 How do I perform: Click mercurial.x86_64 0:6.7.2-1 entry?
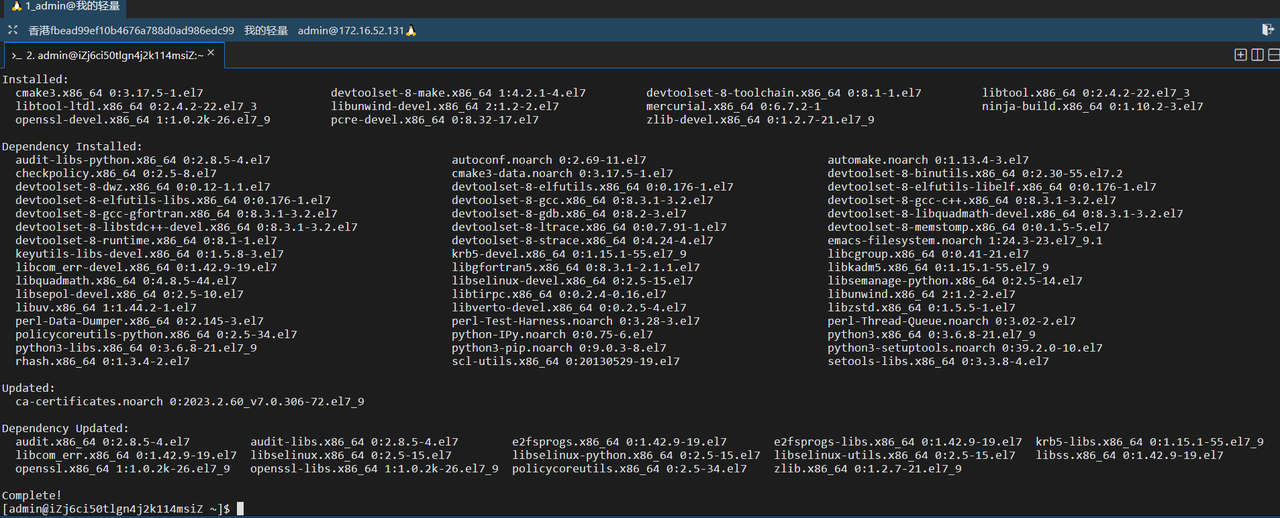coord(733,106)
